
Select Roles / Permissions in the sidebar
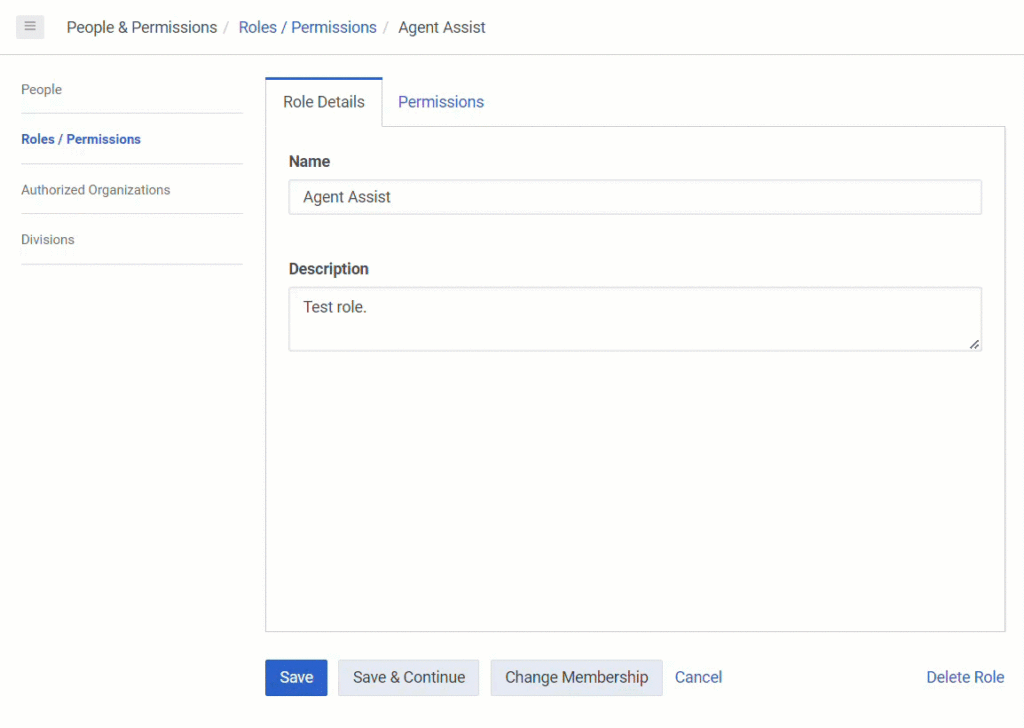point(81,139)
